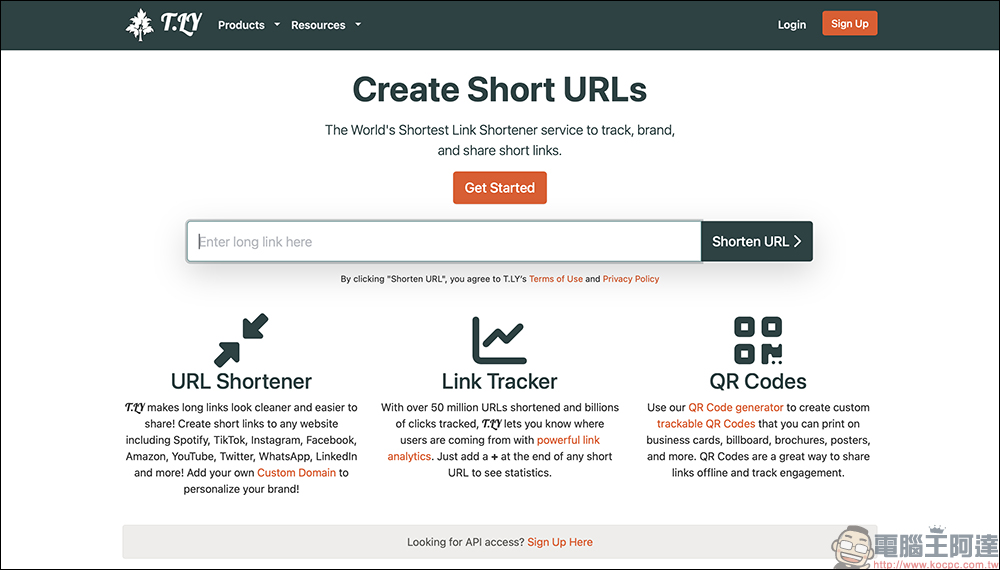1000x570 pixels.
Task: Expand the Resources dropdown menu
Action: coord(318,25)
